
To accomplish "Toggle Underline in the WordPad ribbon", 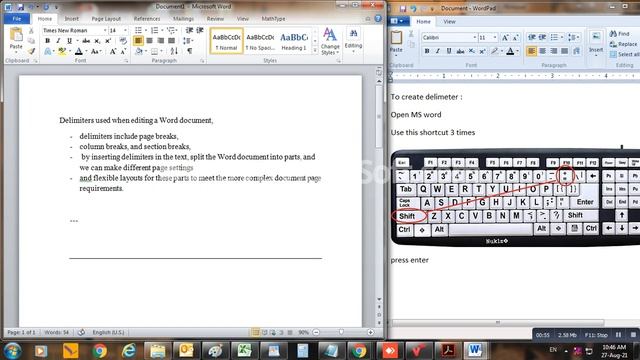I will (449, 51).
